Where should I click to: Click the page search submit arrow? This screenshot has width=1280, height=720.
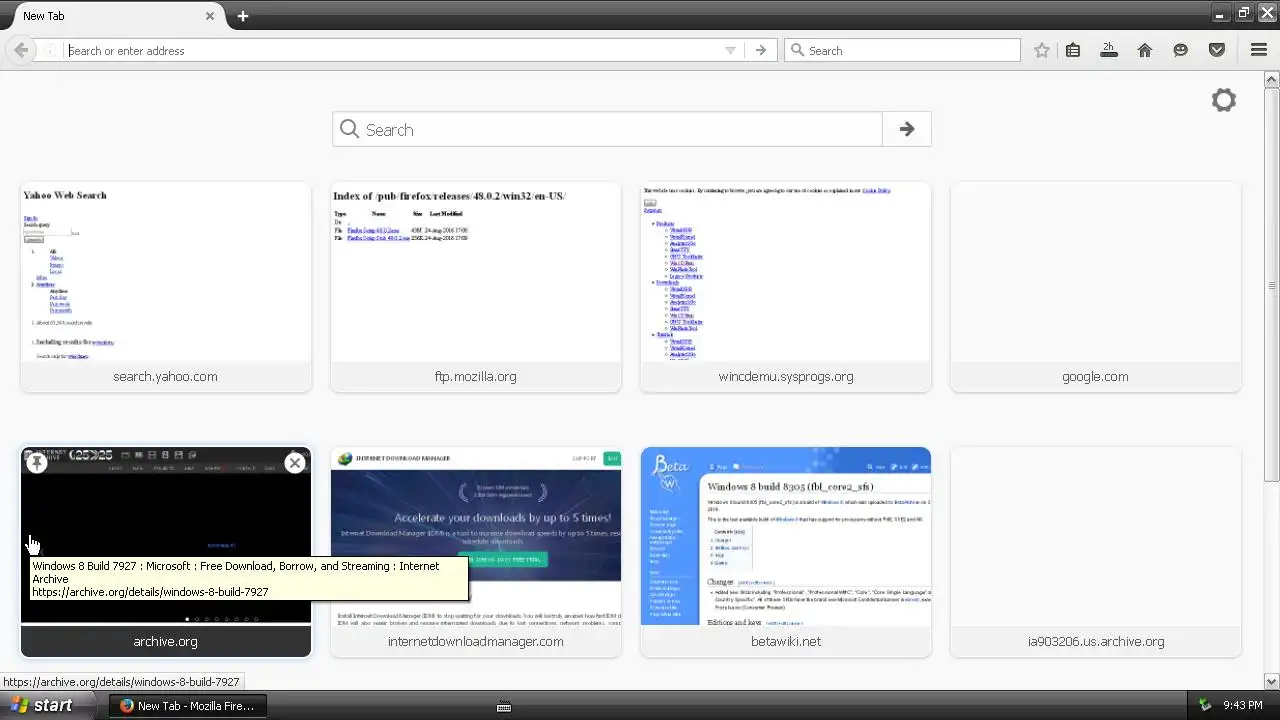click(907, 129)
